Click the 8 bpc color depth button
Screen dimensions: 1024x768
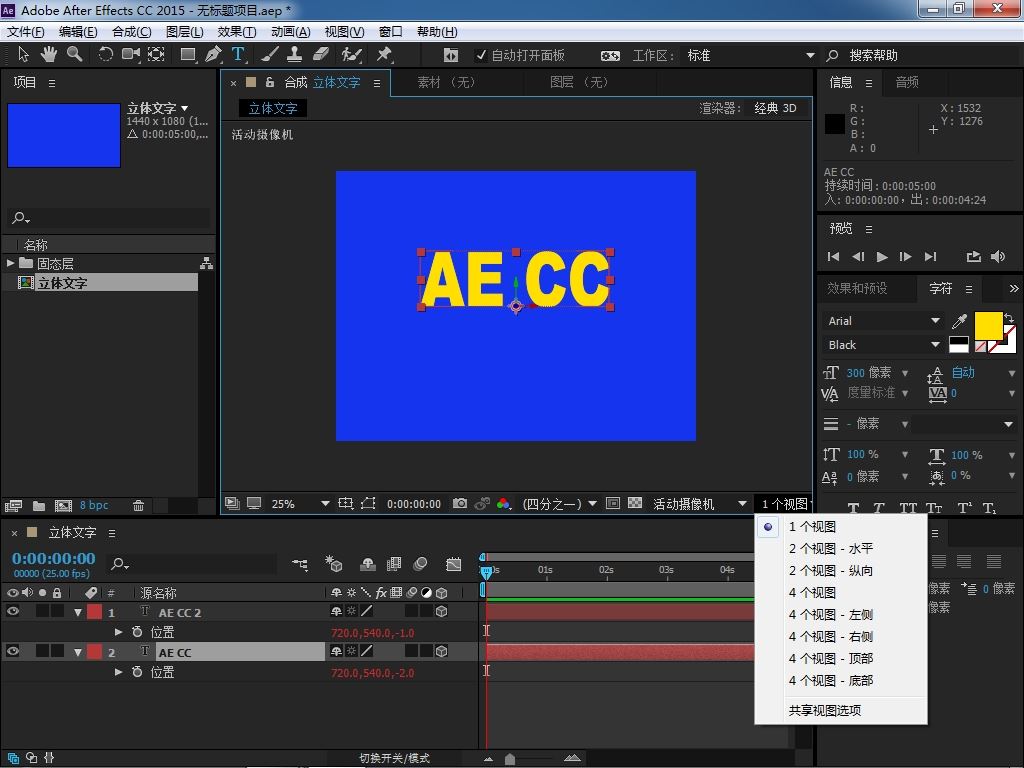[x=94, y=505]
